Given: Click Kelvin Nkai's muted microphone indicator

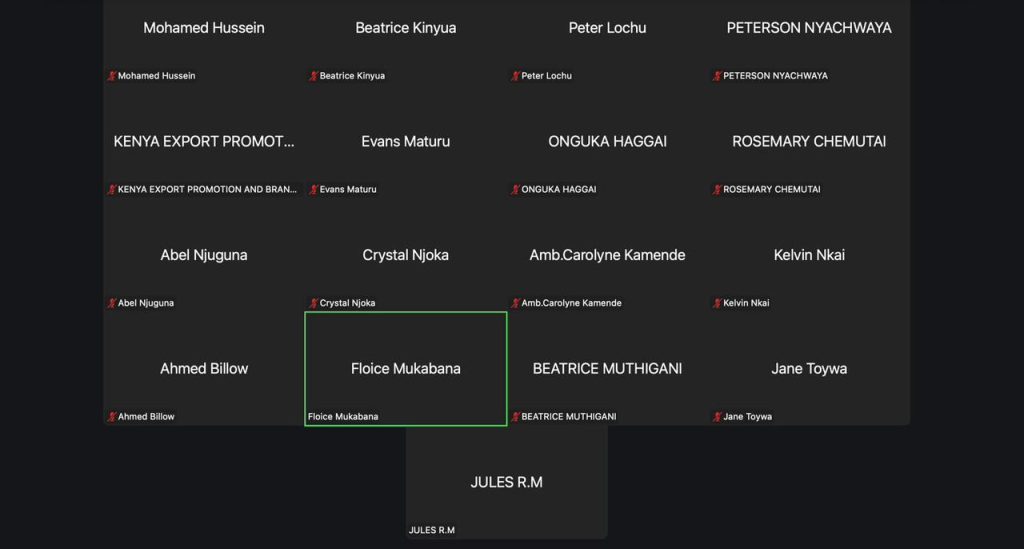Looking at the screenshot, I should click(717, 303).
